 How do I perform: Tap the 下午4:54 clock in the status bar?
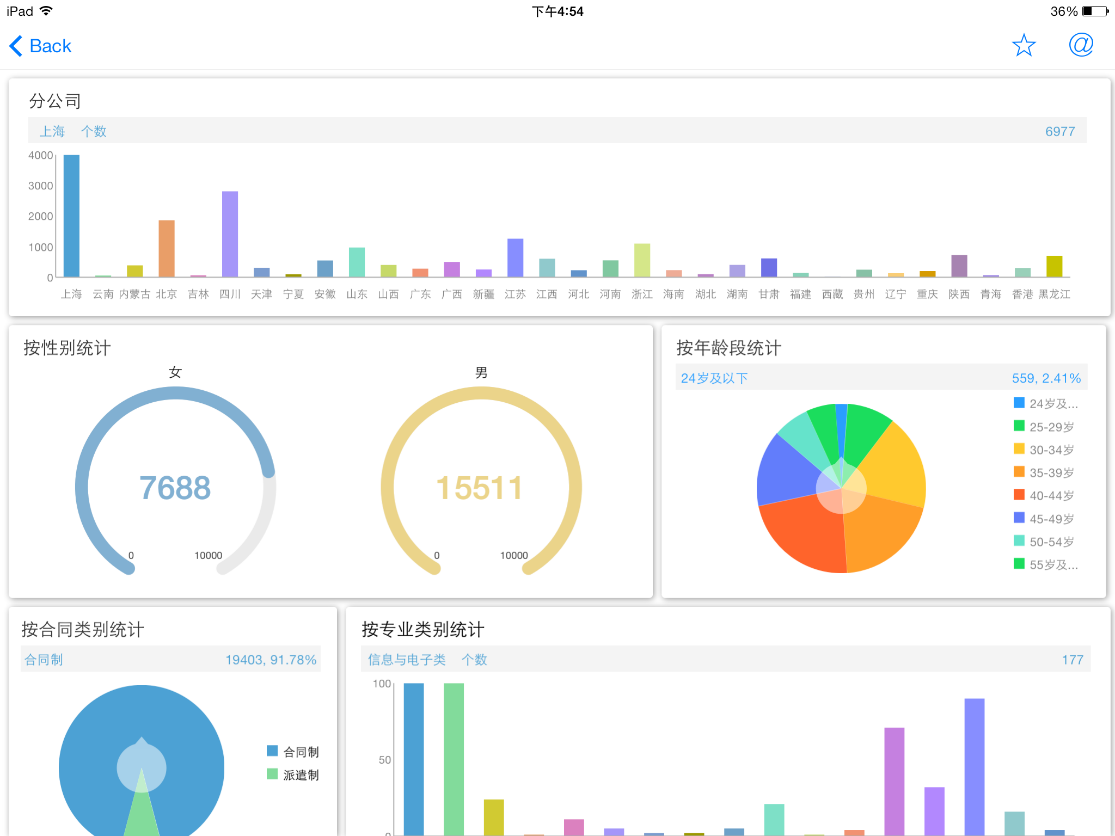[x=558, y=11]
